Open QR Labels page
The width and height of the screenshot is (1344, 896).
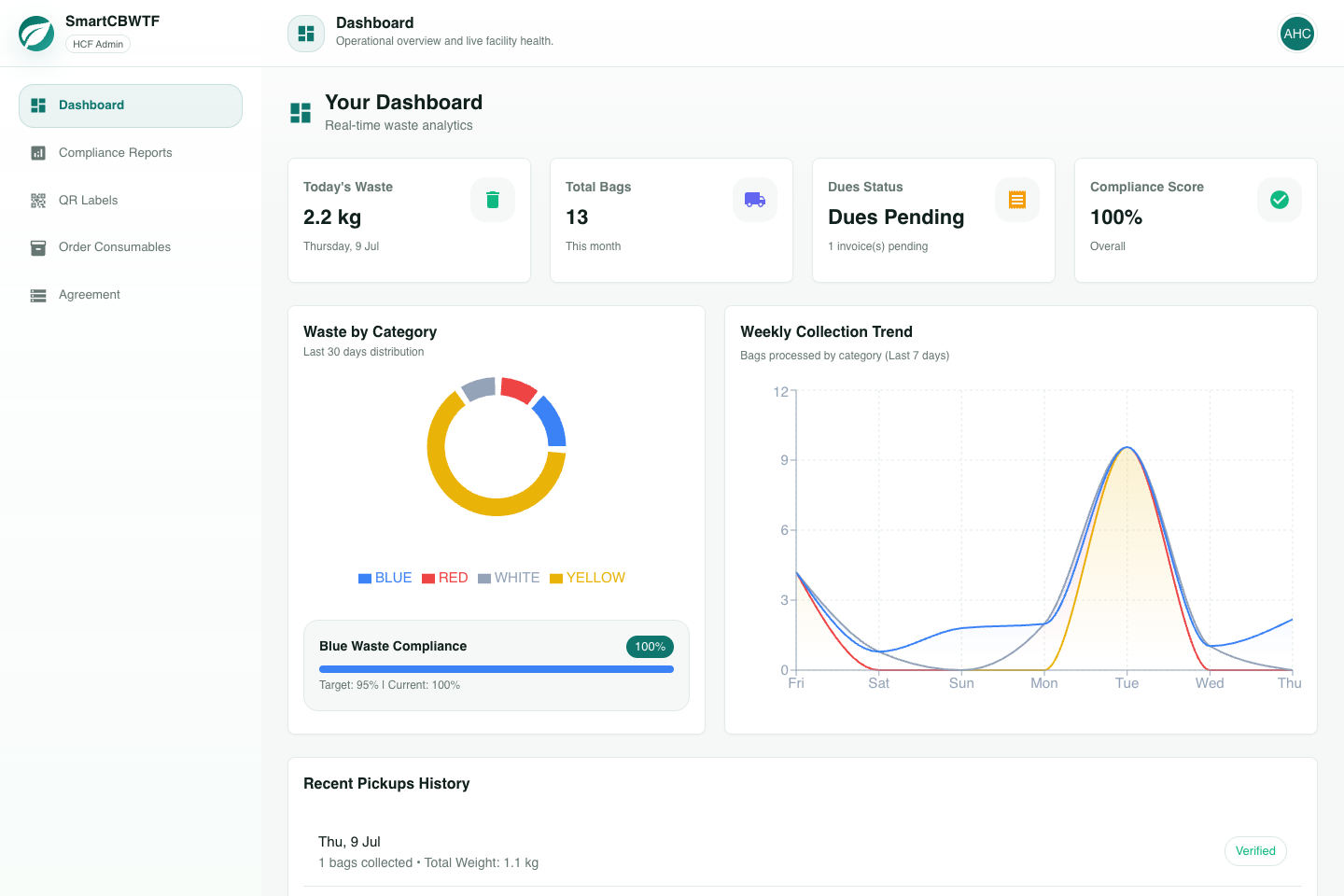131,201
